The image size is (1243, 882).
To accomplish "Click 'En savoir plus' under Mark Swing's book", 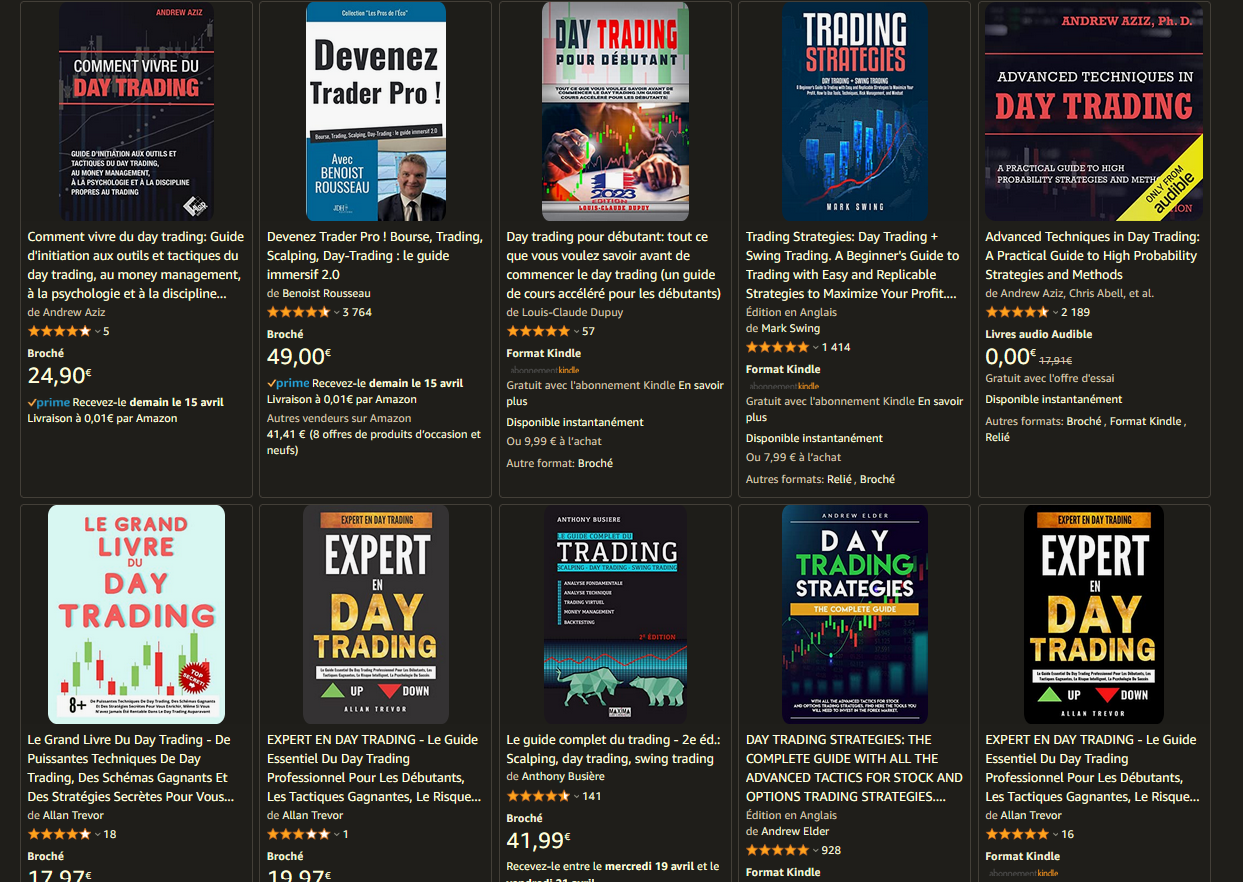I will [855, 409].
